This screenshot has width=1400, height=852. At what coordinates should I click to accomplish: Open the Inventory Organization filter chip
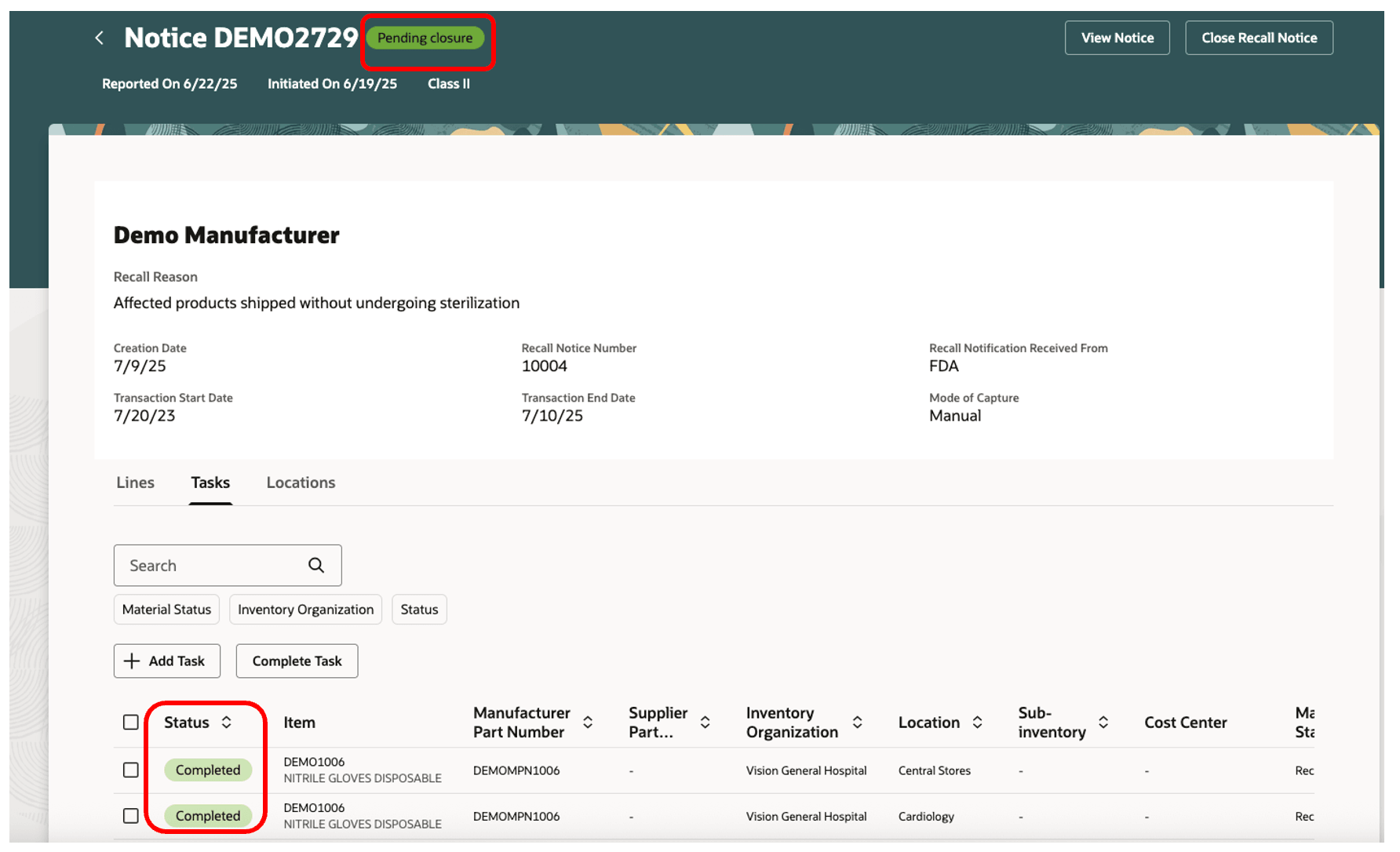305,610
